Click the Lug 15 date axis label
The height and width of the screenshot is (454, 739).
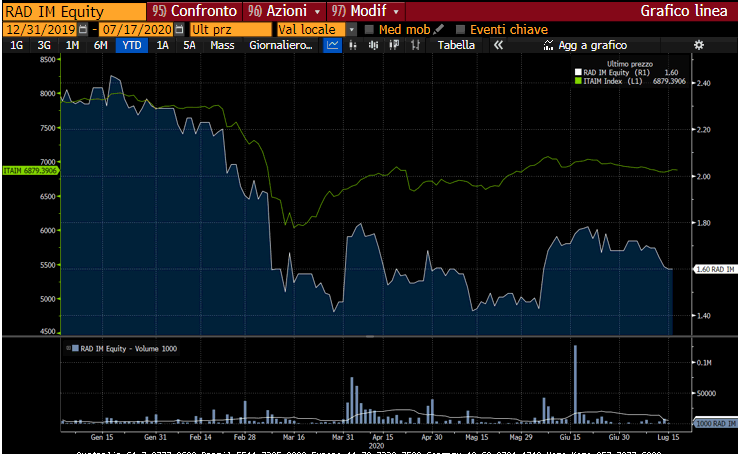[x=668, y=437]
